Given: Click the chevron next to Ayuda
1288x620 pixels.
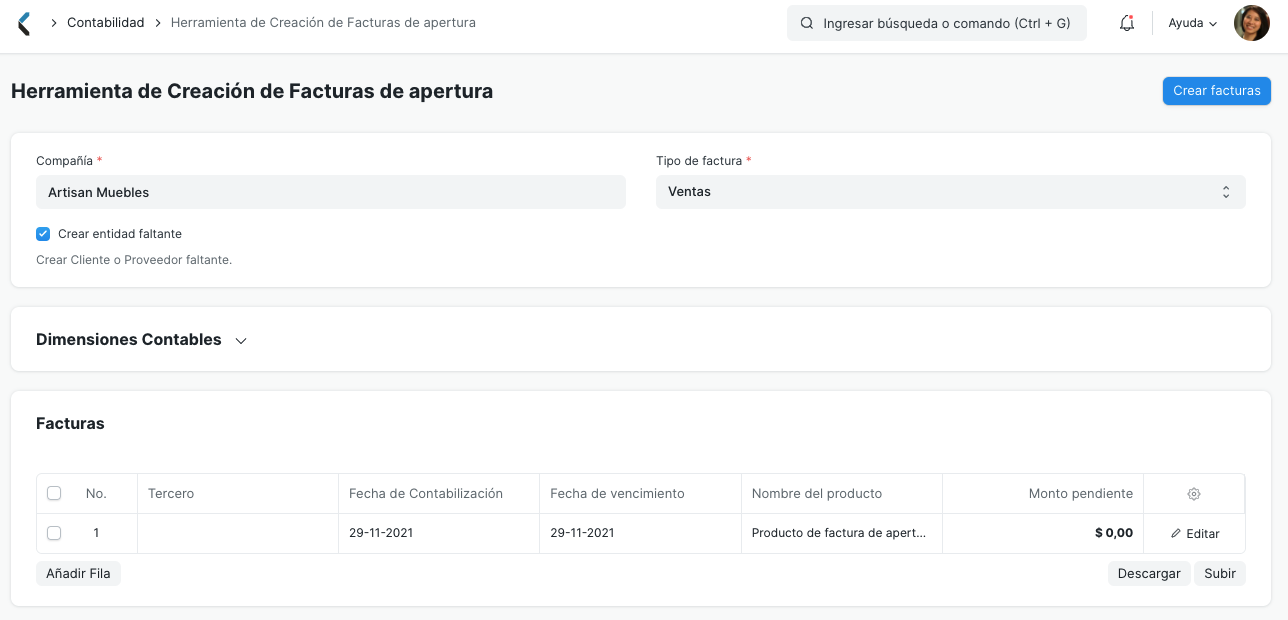Looking at the screenshot, I should [x=1210, y=23].
